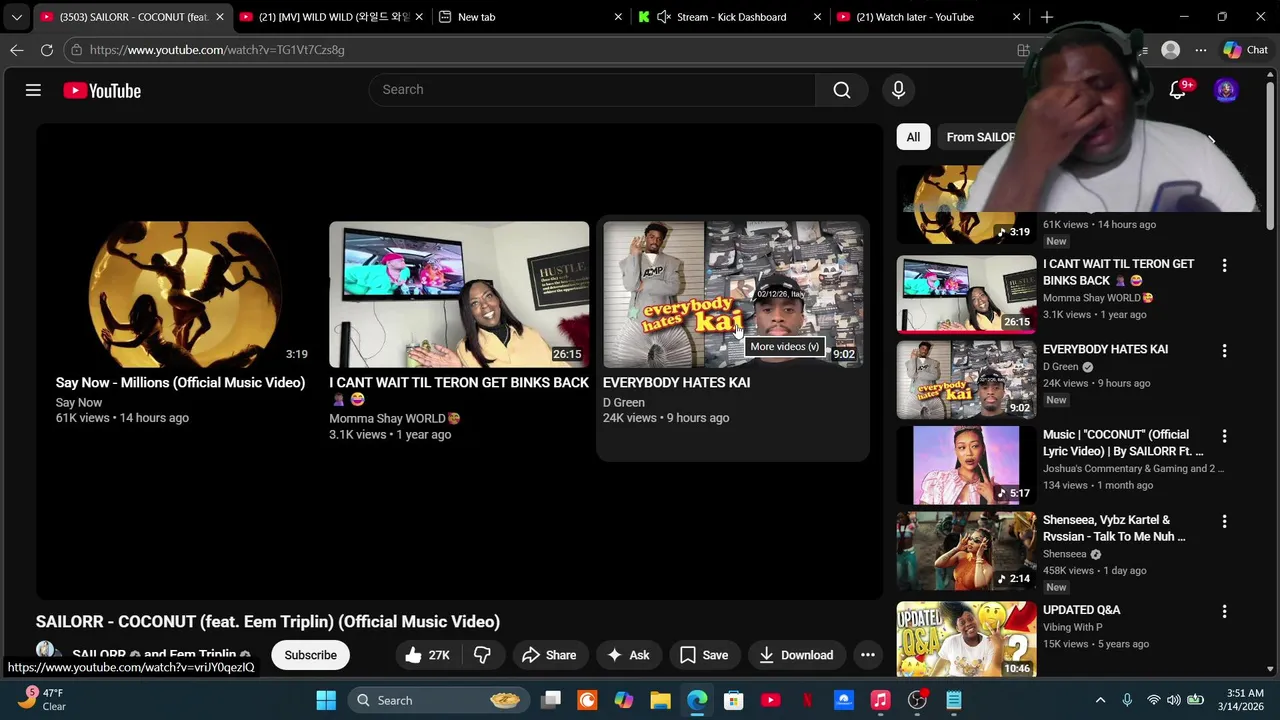Open YouTube notifications bell
1280x720 pixels.
coord(1178,90)
